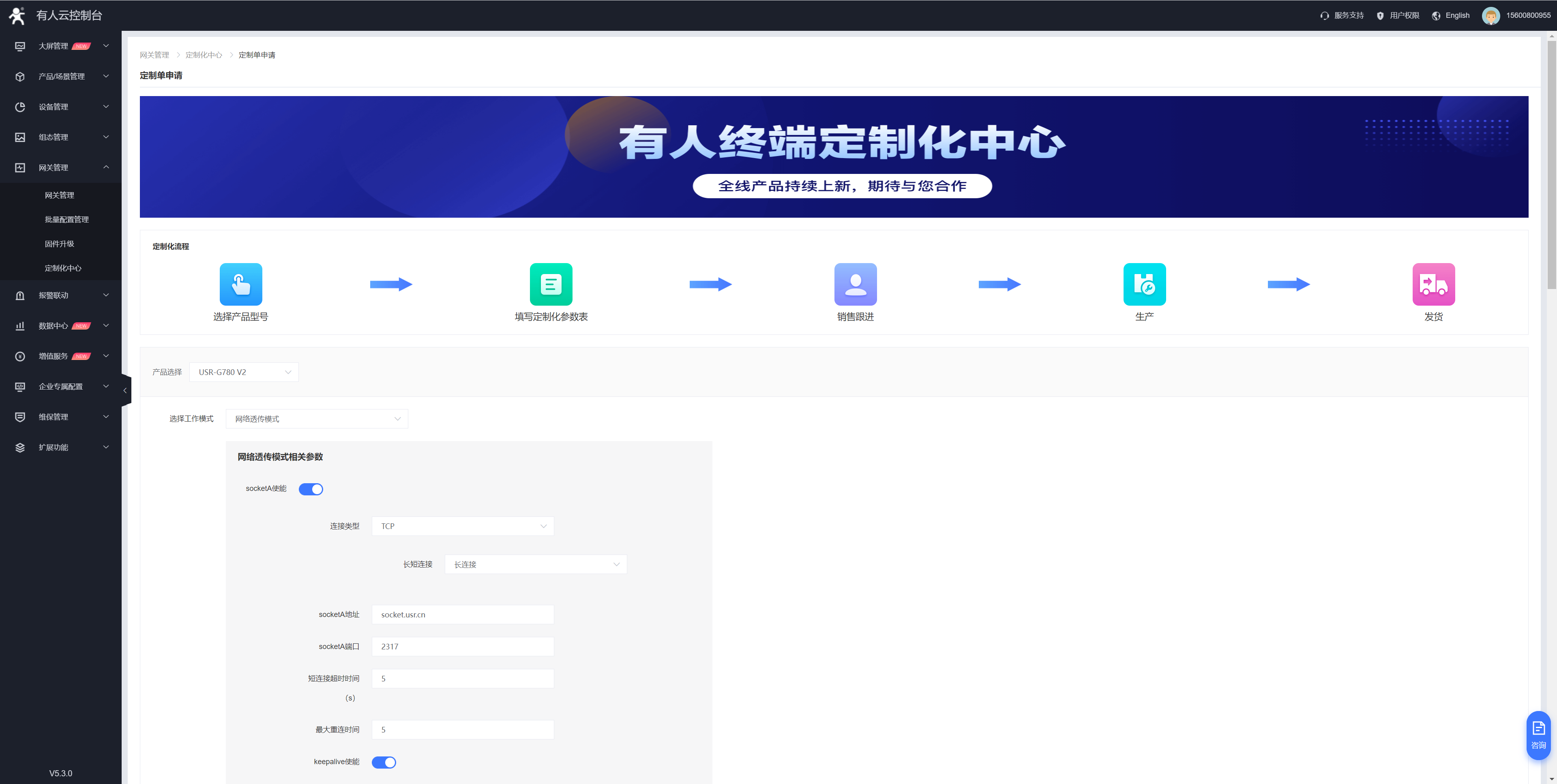Click the 销售跟进 person icon

click(855, 284)
